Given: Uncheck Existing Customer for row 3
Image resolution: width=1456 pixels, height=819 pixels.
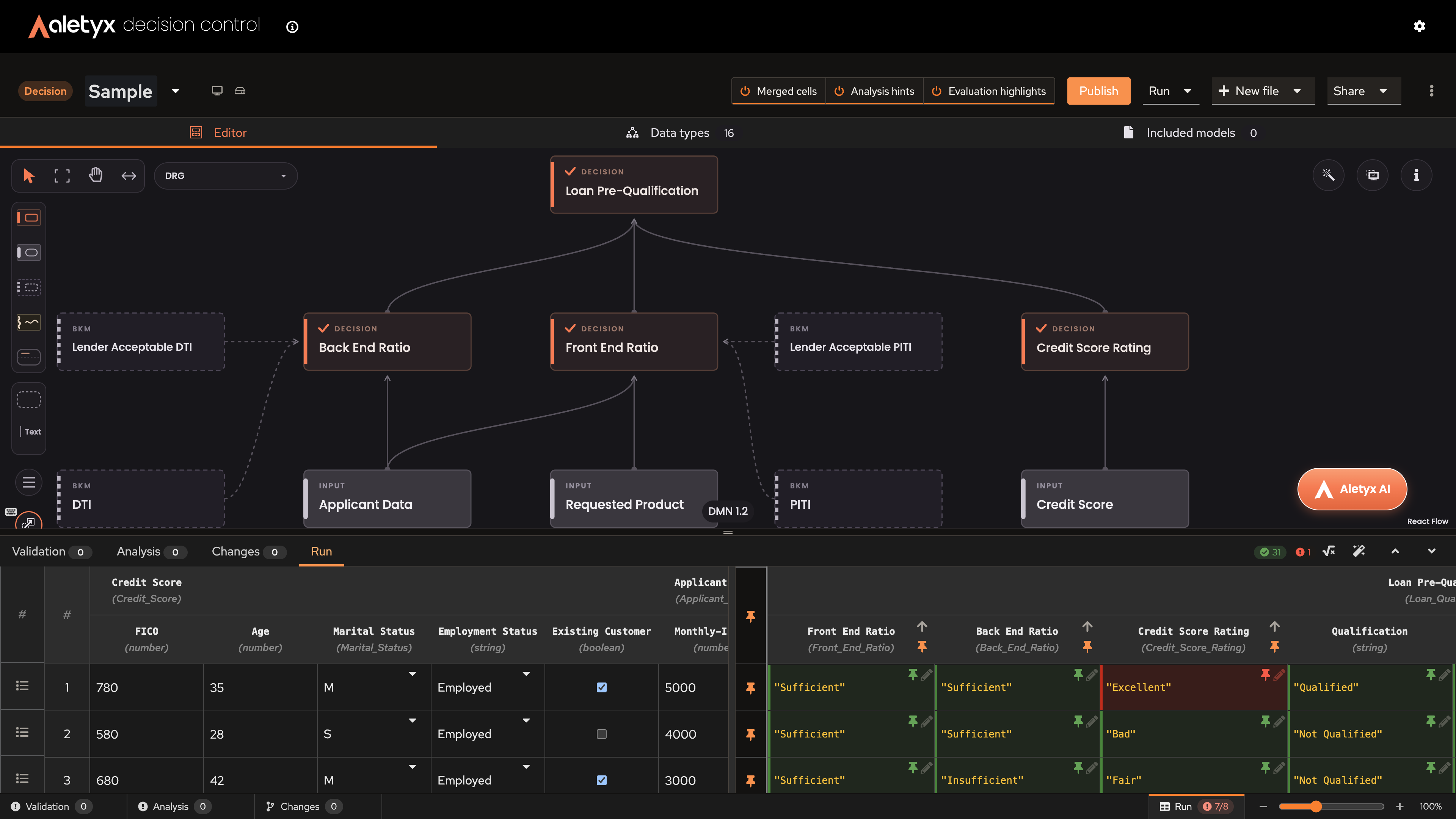Looking at the screenshot, I should pos(601,780).
